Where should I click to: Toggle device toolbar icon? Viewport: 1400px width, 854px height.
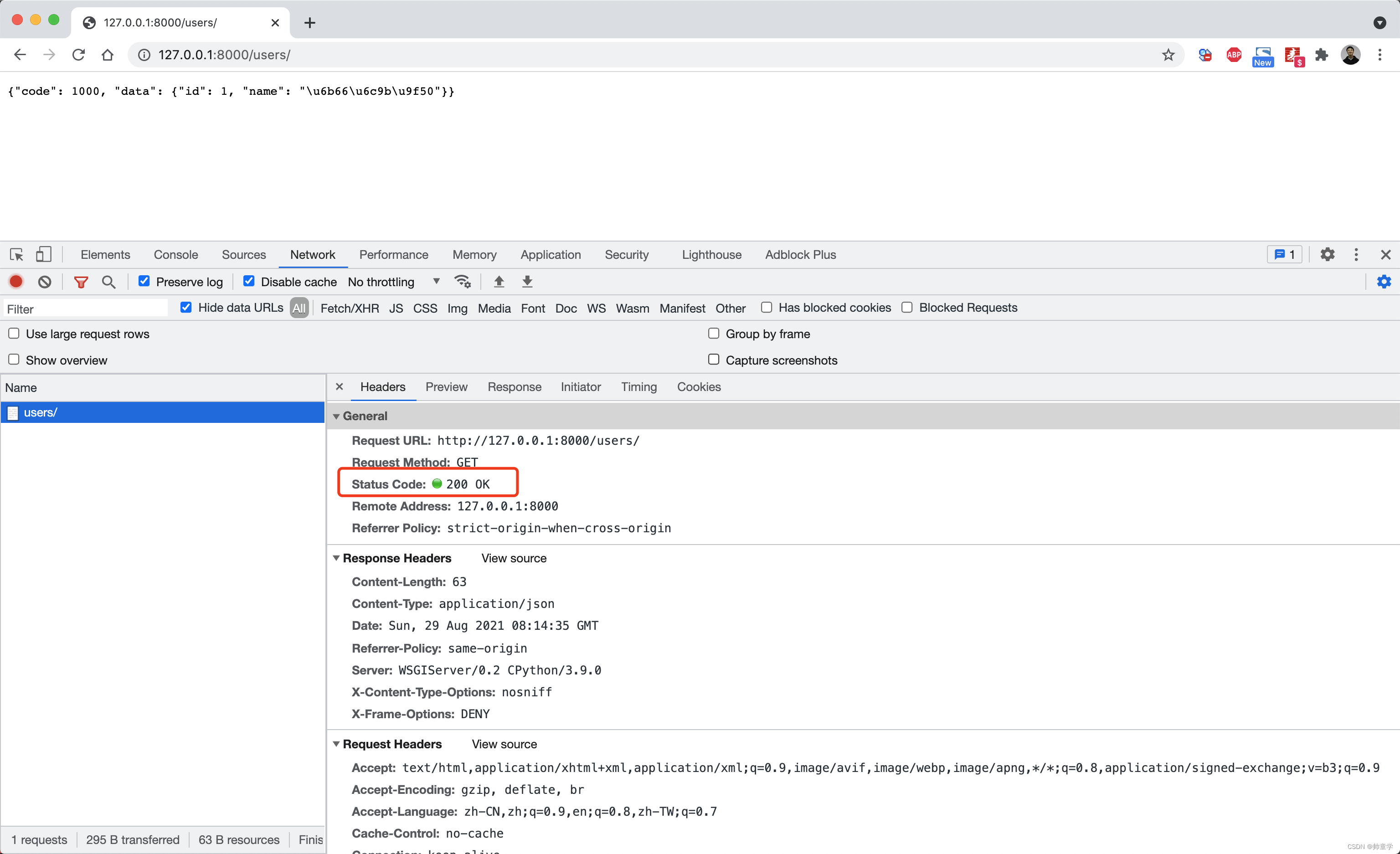coord(43,254)
